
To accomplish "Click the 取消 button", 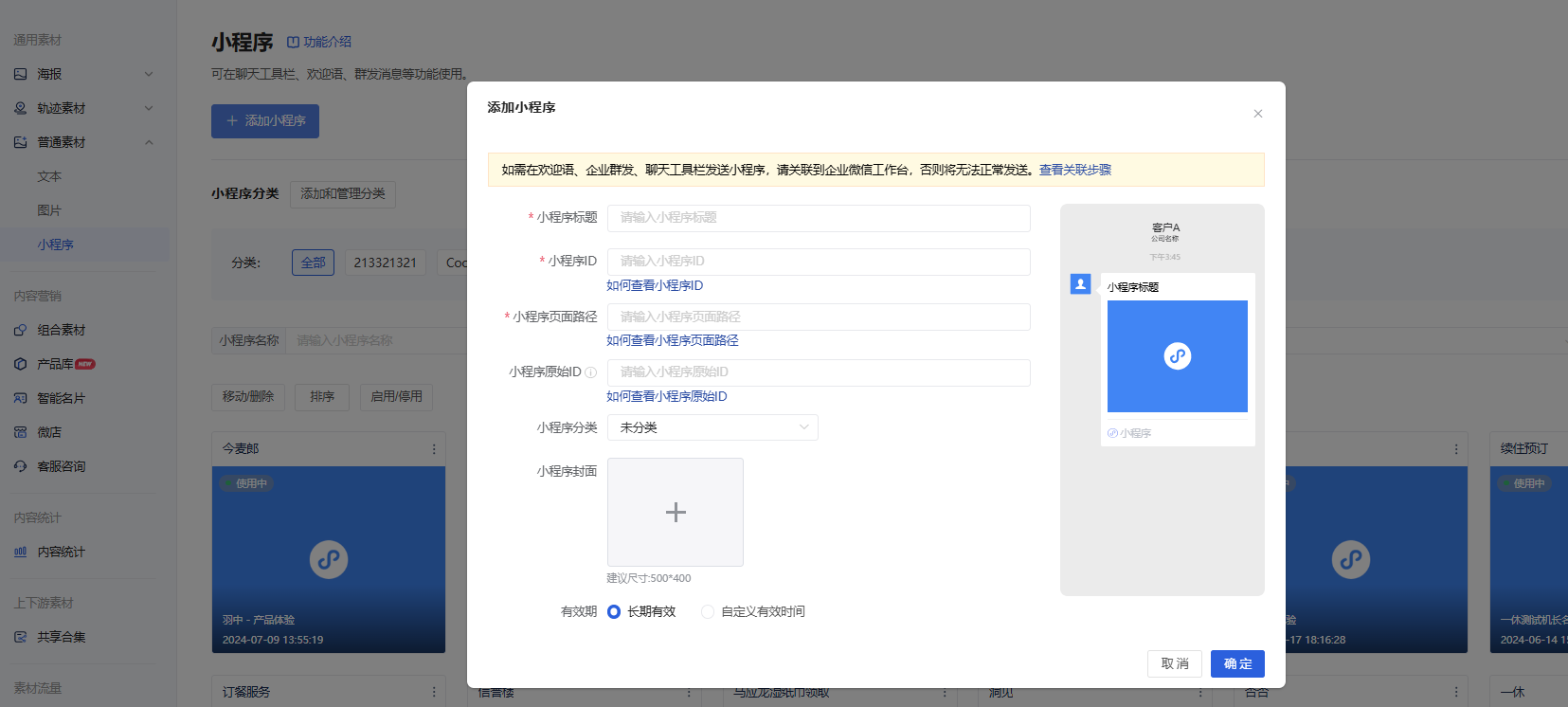I will [x=1175, y=663].
